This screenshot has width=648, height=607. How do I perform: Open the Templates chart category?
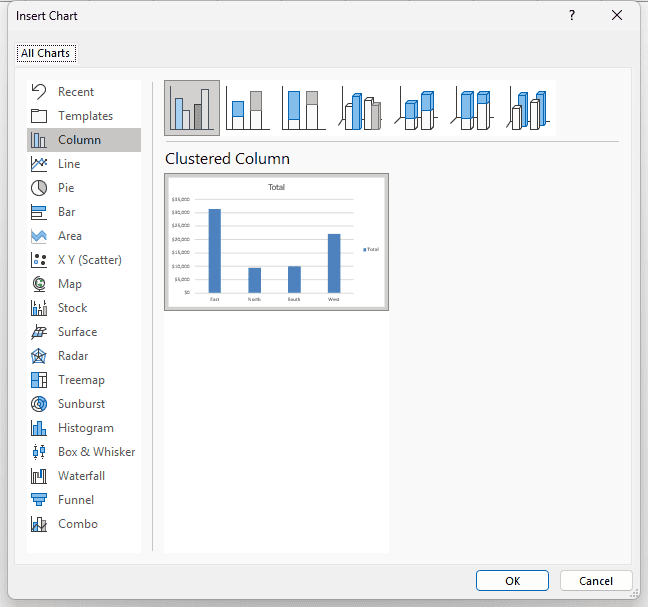[84, 116]
